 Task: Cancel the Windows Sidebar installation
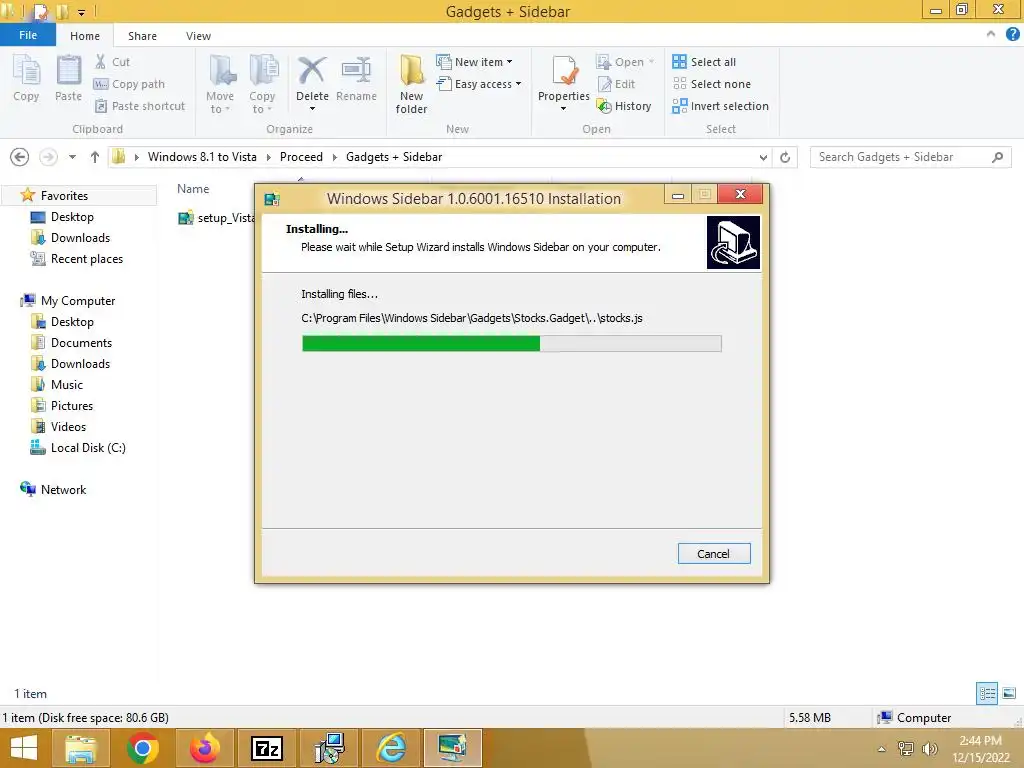714,554
